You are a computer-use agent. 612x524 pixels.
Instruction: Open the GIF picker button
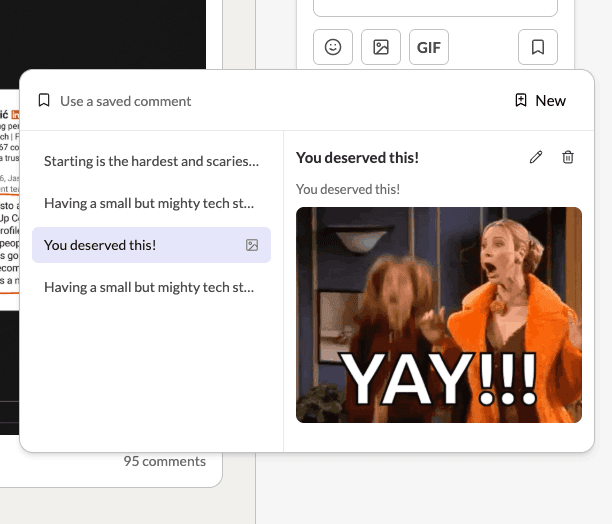tap(429, 47)
